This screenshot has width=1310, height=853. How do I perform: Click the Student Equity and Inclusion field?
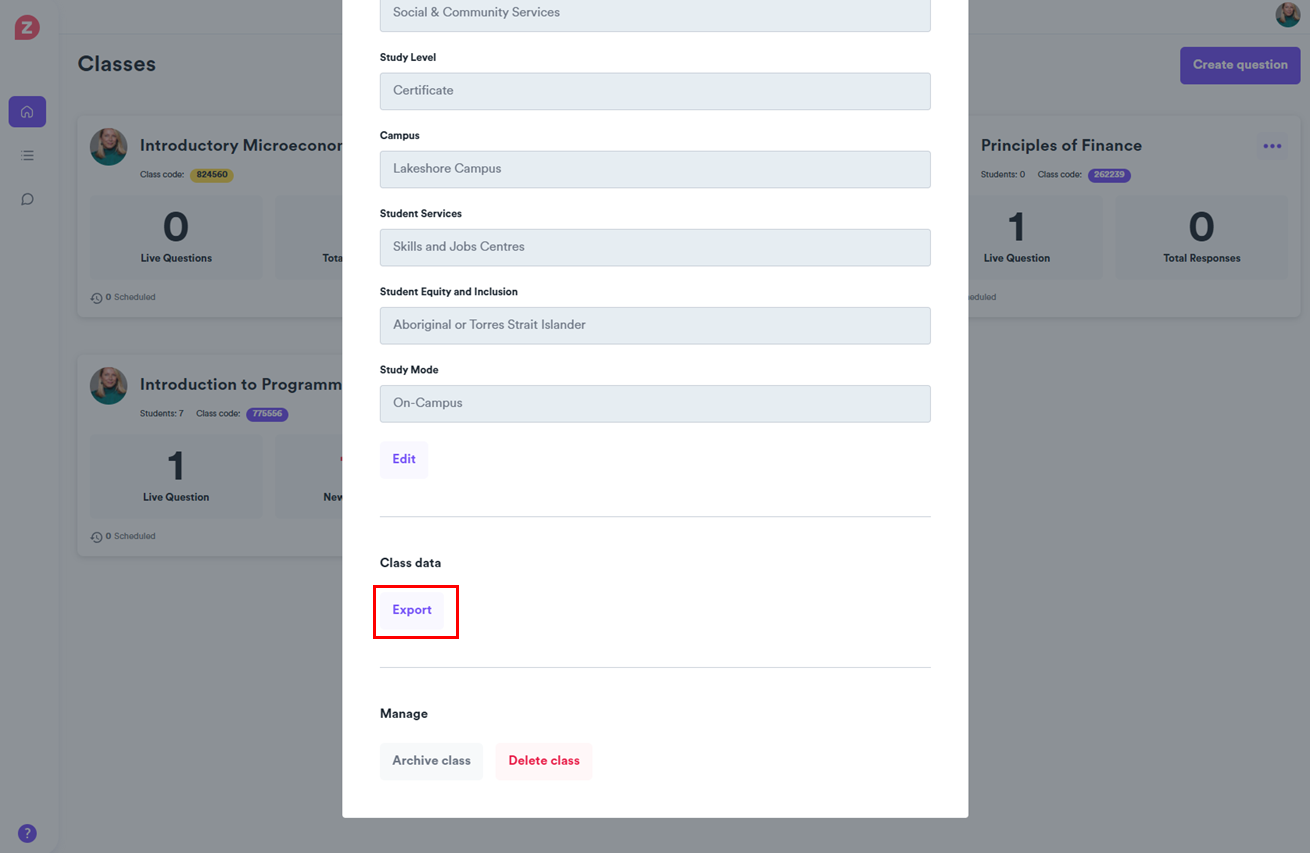[655, 325]
